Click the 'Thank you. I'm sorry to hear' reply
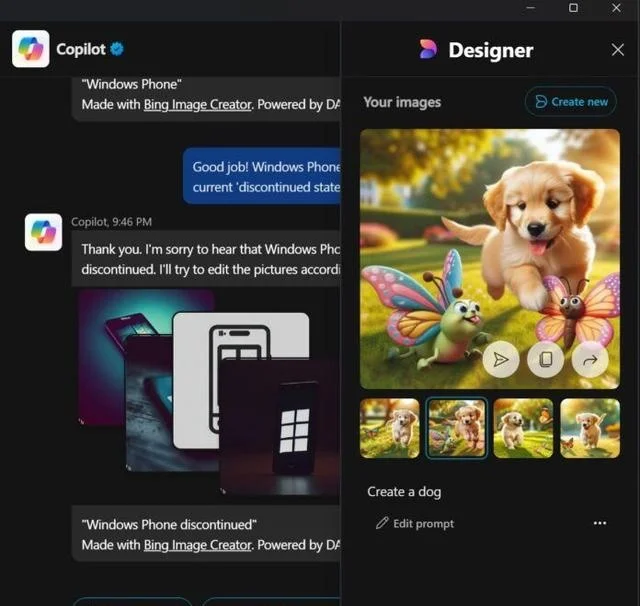640x606 pixels. 206,259
